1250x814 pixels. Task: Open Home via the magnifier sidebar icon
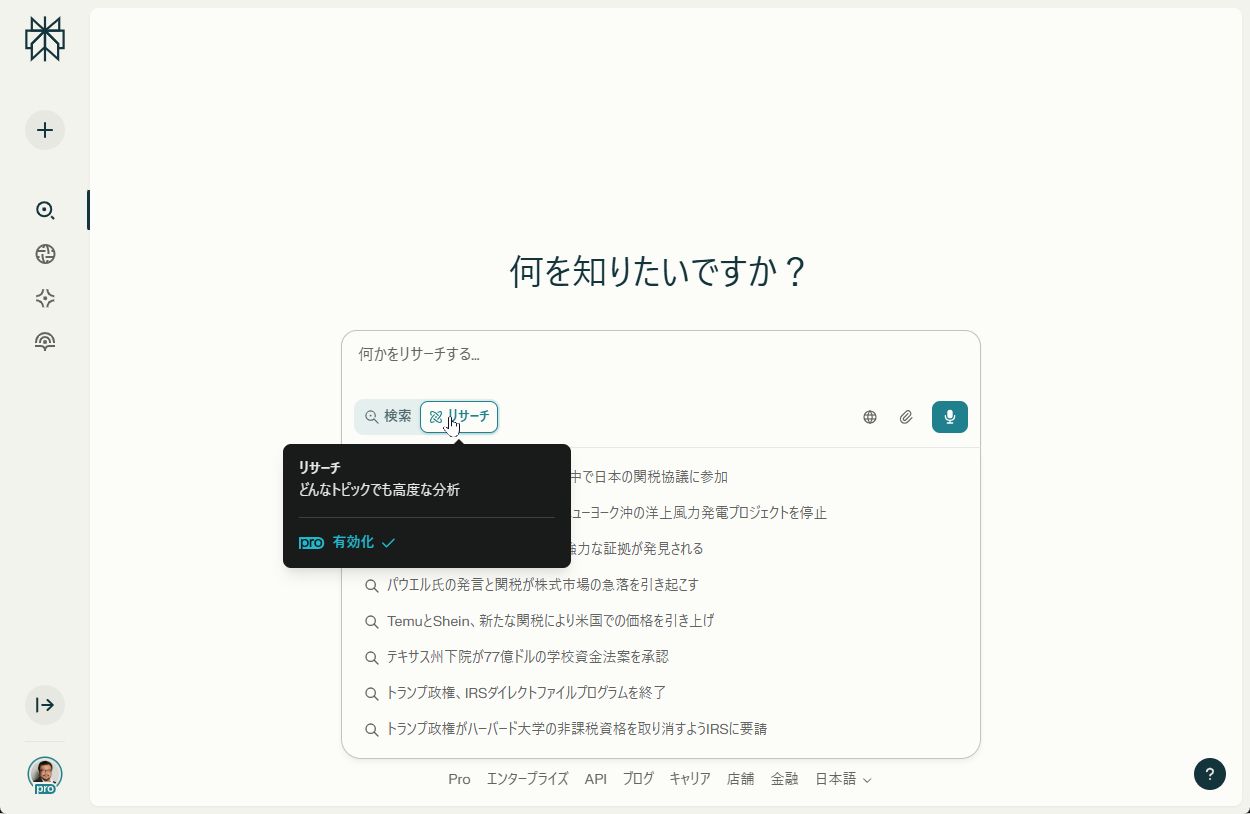click(x=45, y=211)
